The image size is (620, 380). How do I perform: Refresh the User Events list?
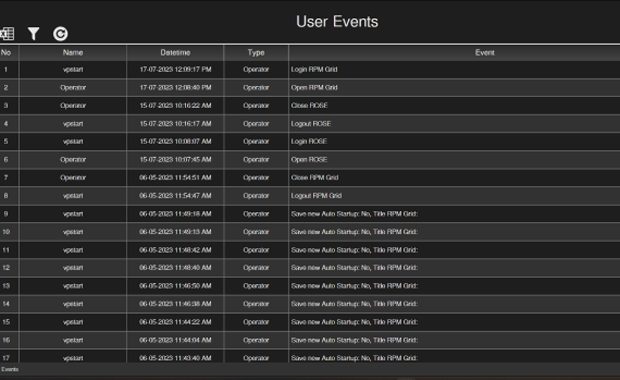coord(60,34)
